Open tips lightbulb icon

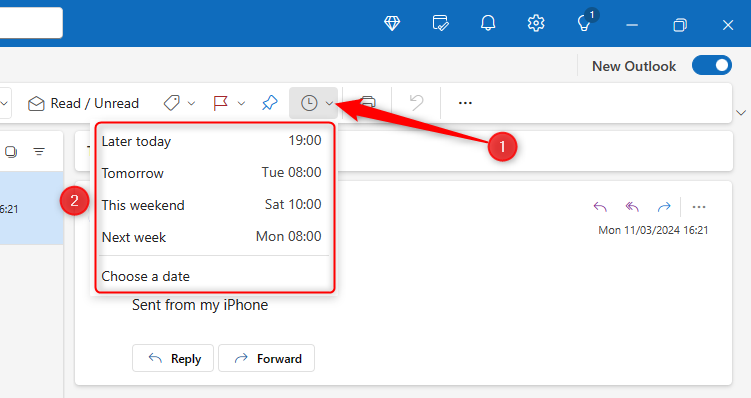pos(584,23)
